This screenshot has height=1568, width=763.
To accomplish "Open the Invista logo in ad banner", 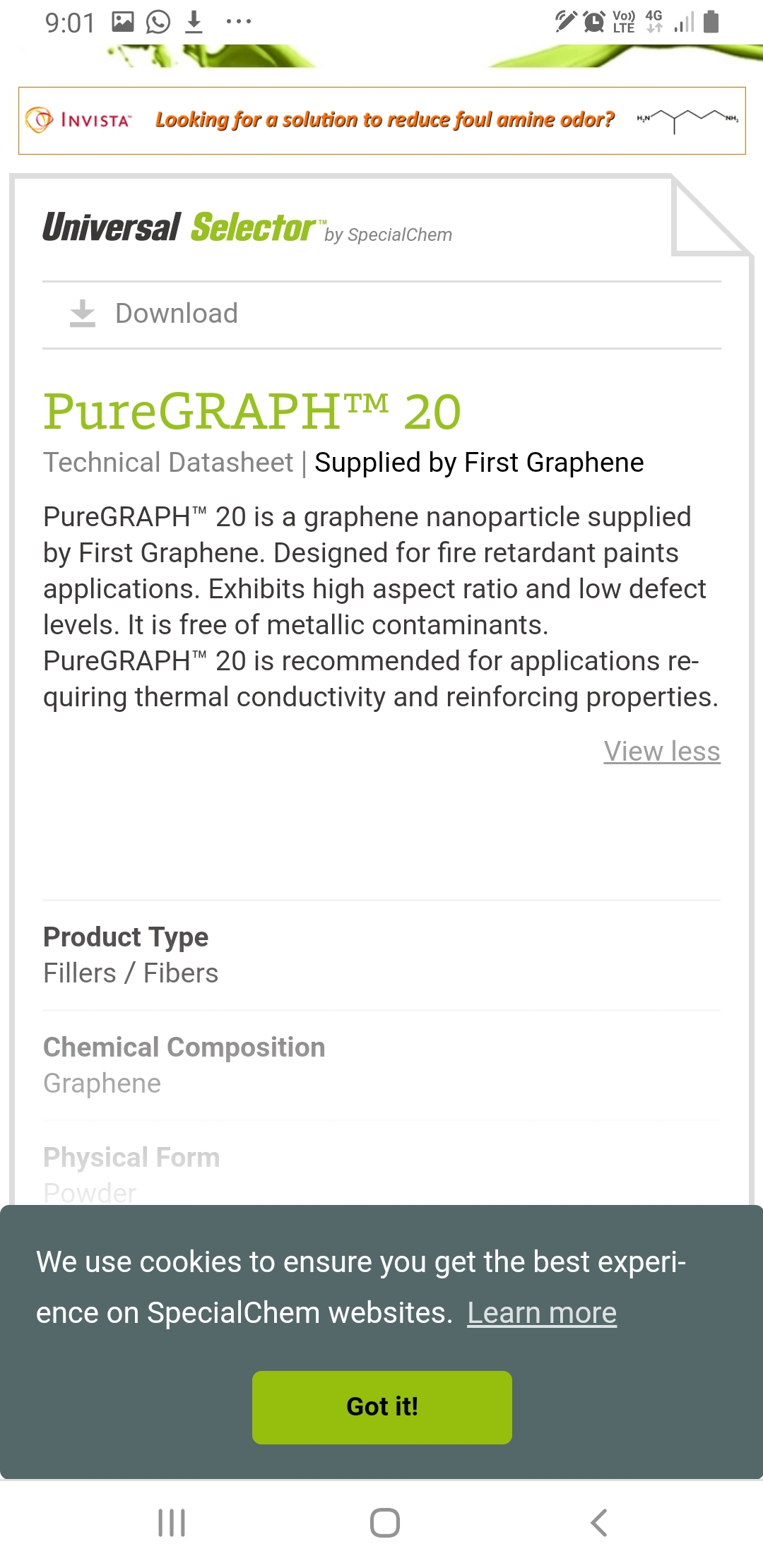I will tap(78, 120).
